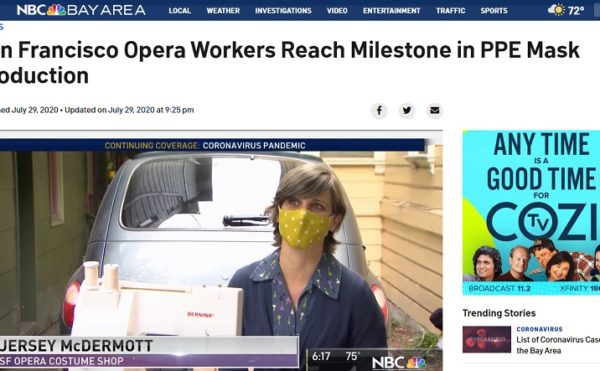Share article via Facebook icon
Viewport: 600px width, 371px height.
click(379, 111)
